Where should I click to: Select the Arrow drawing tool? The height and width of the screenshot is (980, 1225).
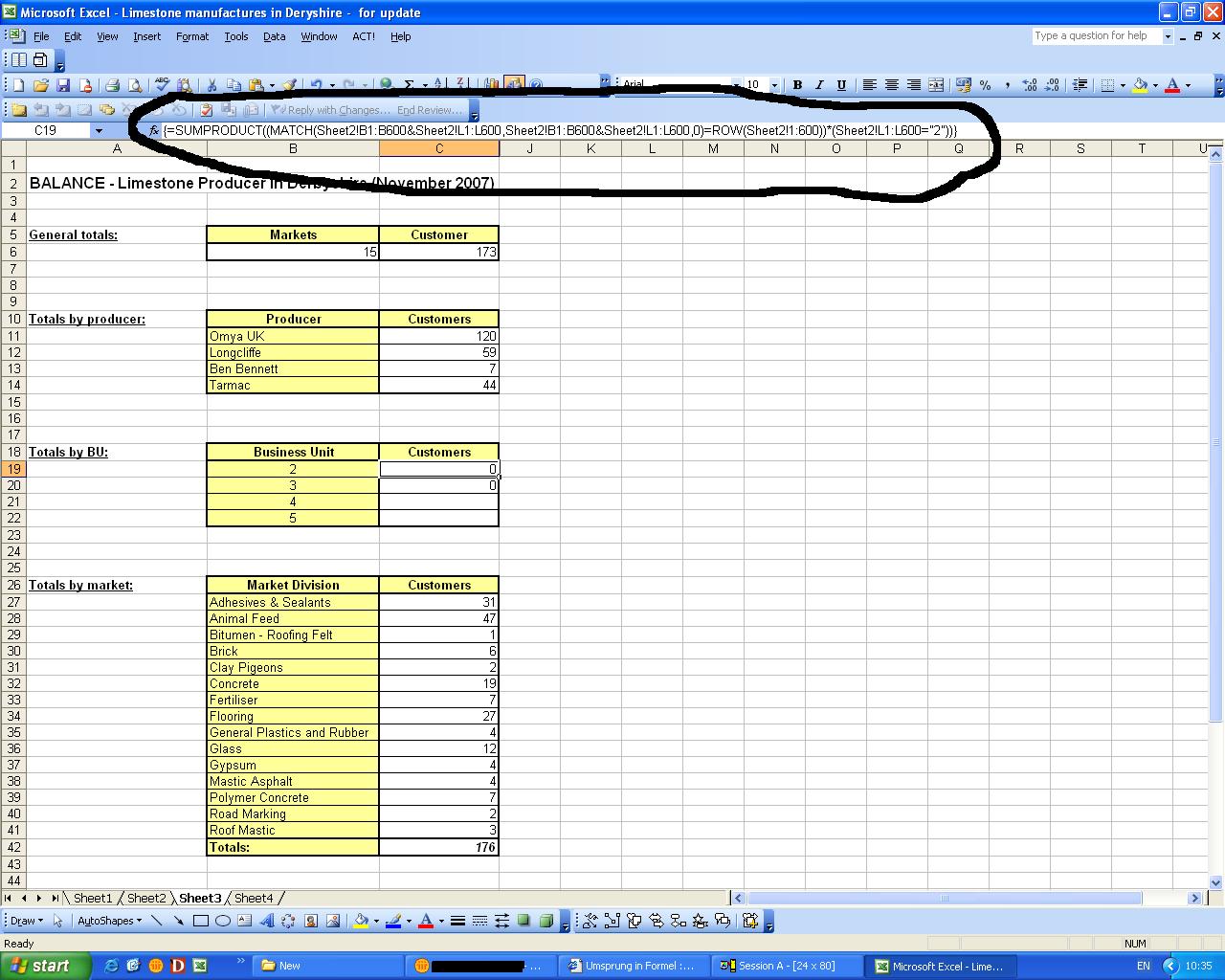(x=178, y=921)
